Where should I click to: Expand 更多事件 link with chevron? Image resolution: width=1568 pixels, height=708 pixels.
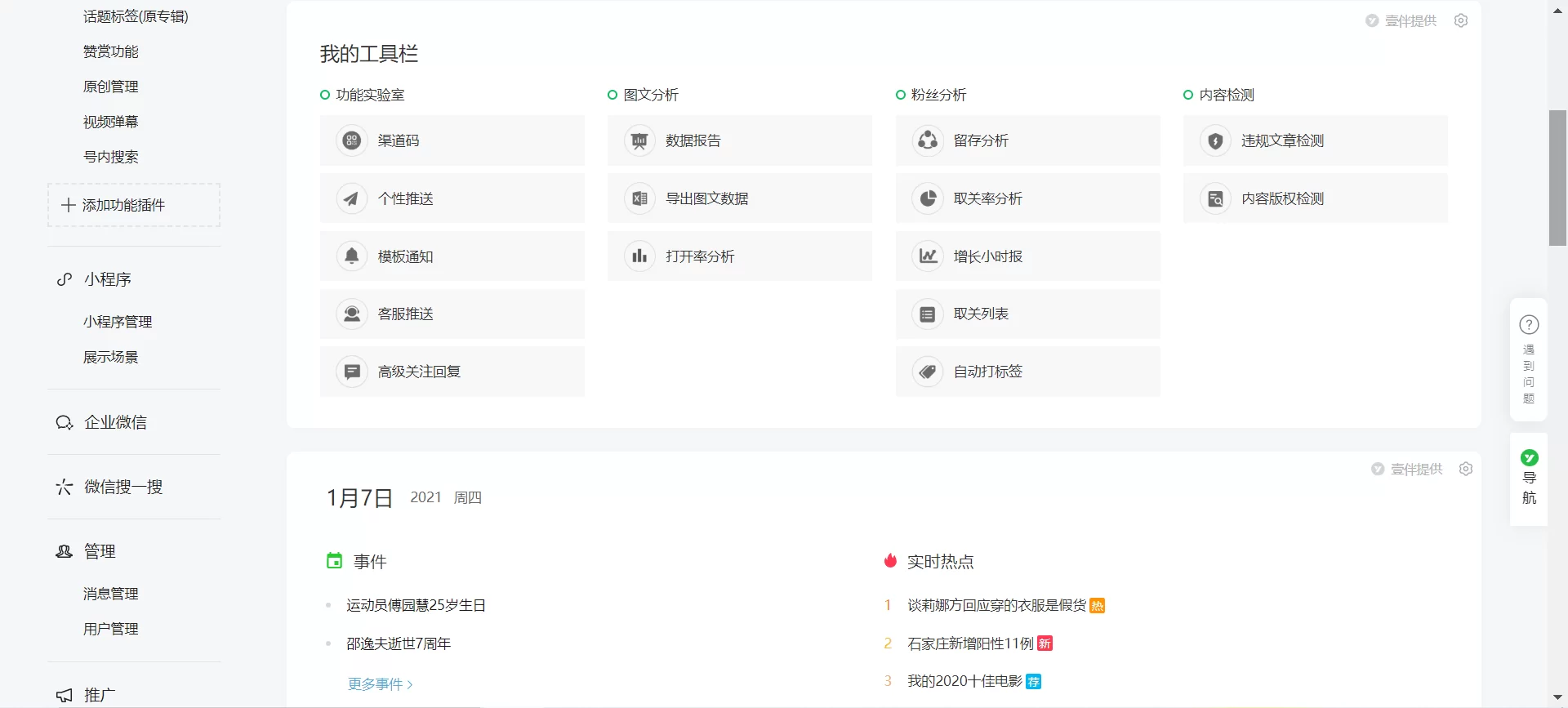click(380, 684)
